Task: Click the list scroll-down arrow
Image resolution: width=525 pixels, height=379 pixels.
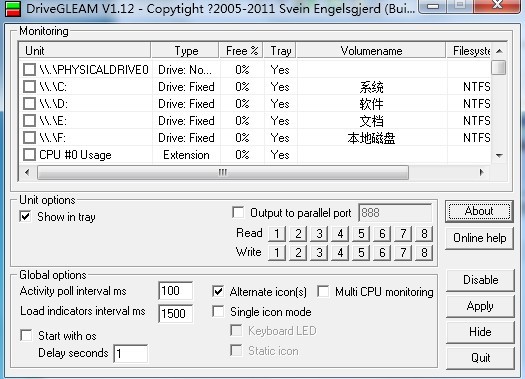Action: (499, 155)
